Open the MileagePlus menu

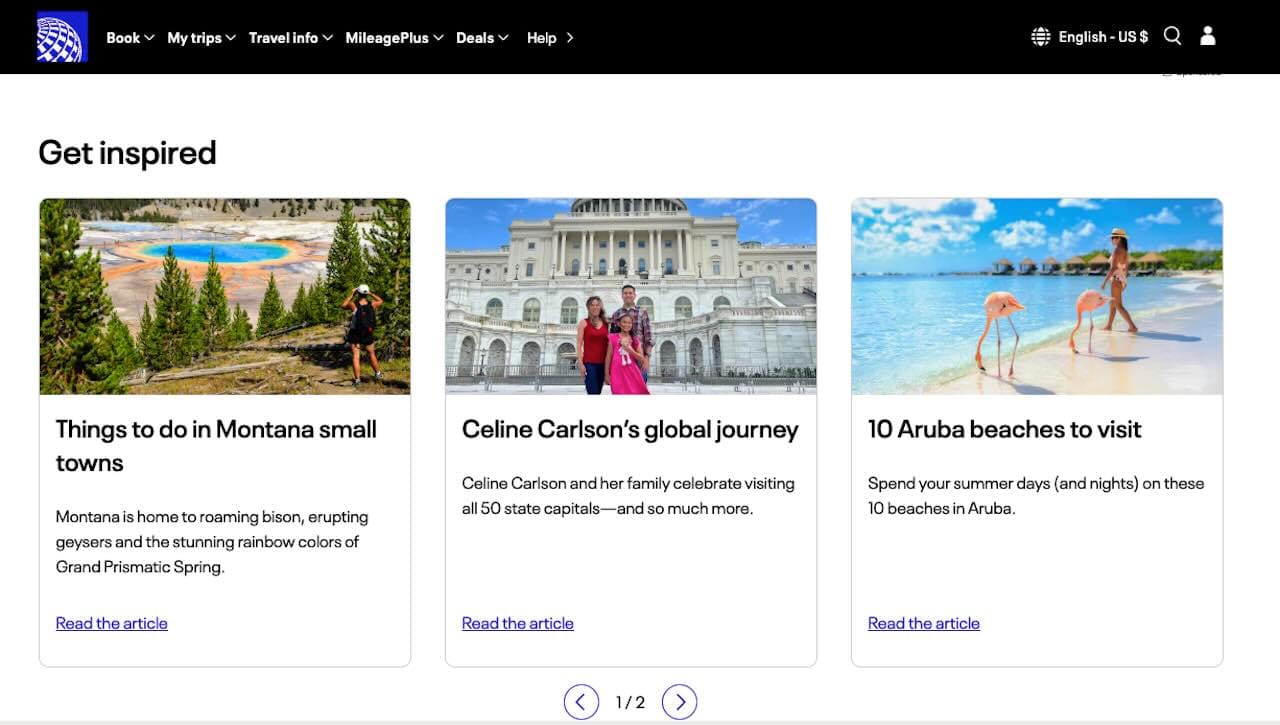pyautogui.click(x=394, y=38)
